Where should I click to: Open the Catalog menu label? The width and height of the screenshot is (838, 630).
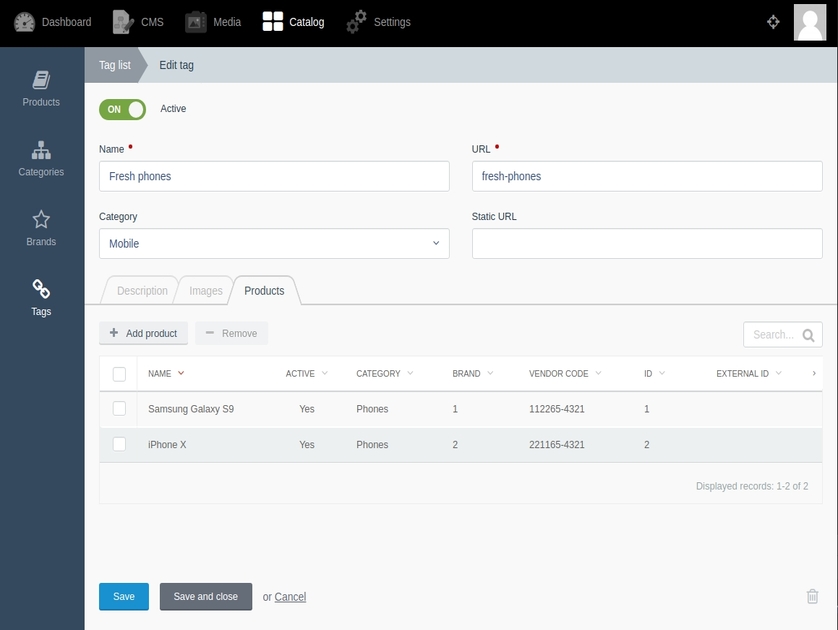(x=306, y=22)
